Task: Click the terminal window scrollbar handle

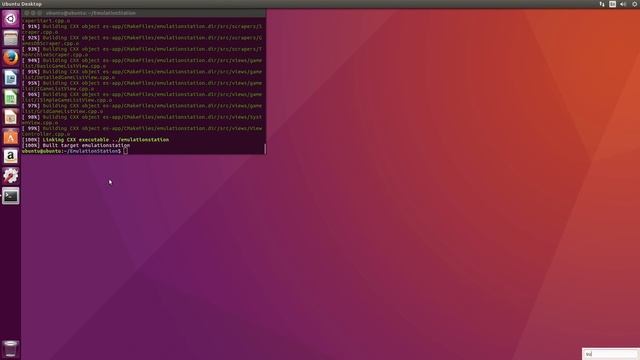Action: 265,149
